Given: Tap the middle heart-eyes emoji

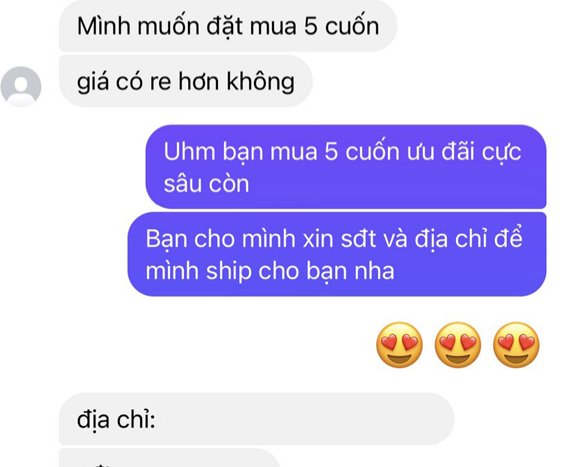Looking at the screenshot, I should tap(458, 345).
